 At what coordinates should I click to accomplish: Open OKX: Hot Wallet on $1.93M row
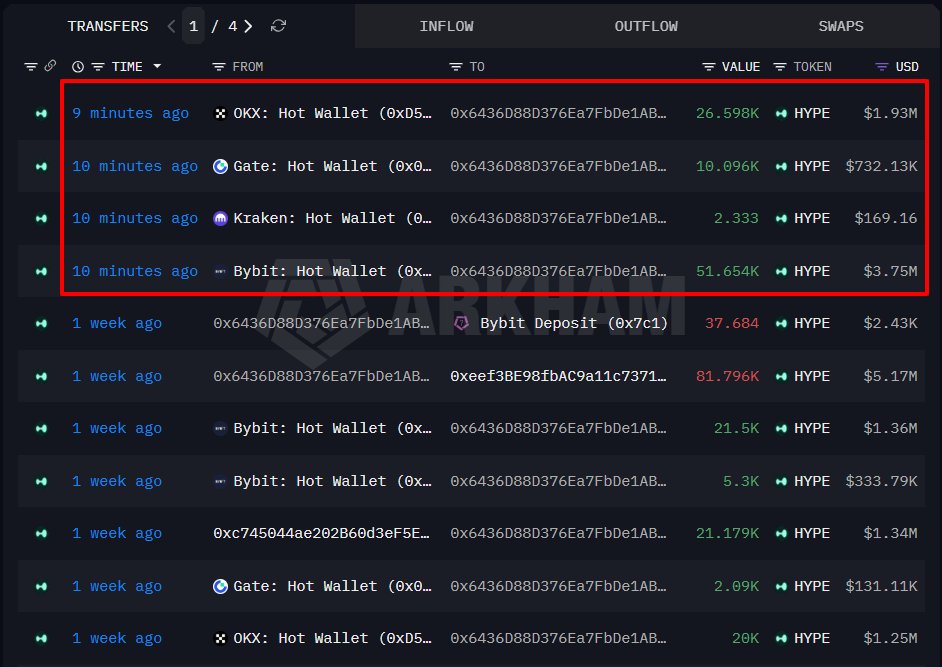[332, 113]
